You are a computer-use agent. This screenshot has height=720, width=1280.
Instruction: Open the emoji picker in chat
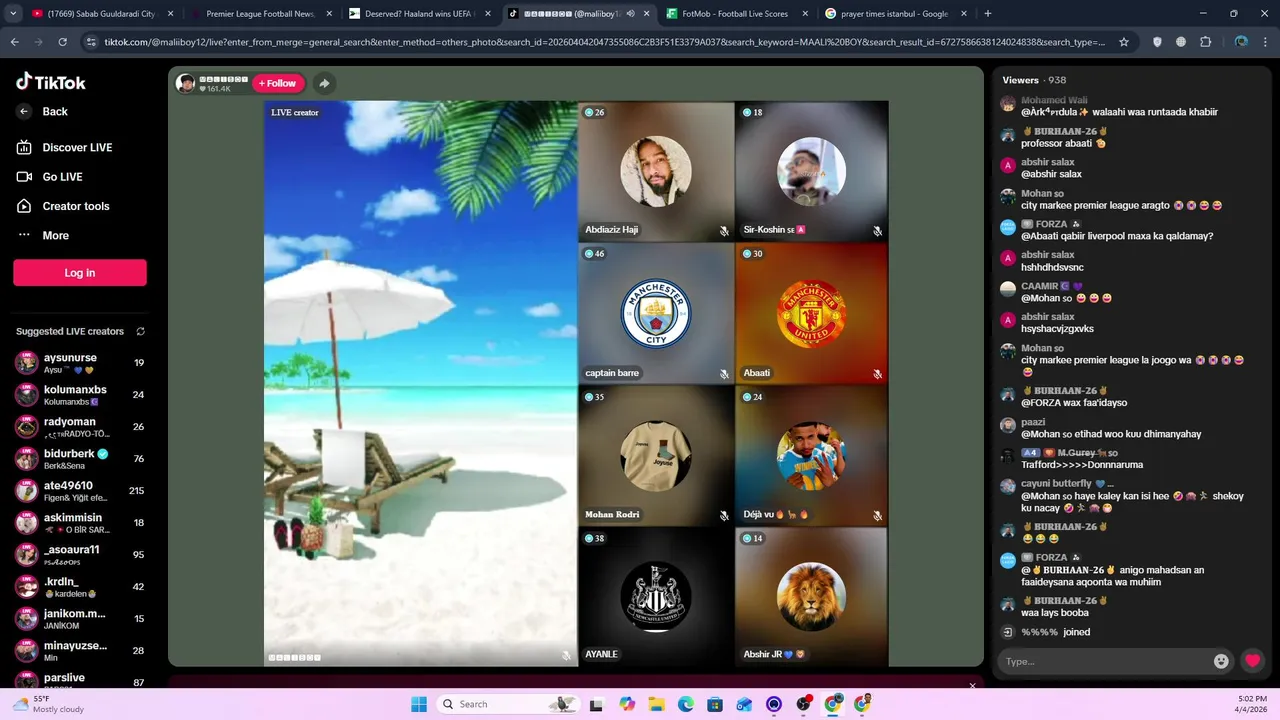click(x=1221, y=661)
